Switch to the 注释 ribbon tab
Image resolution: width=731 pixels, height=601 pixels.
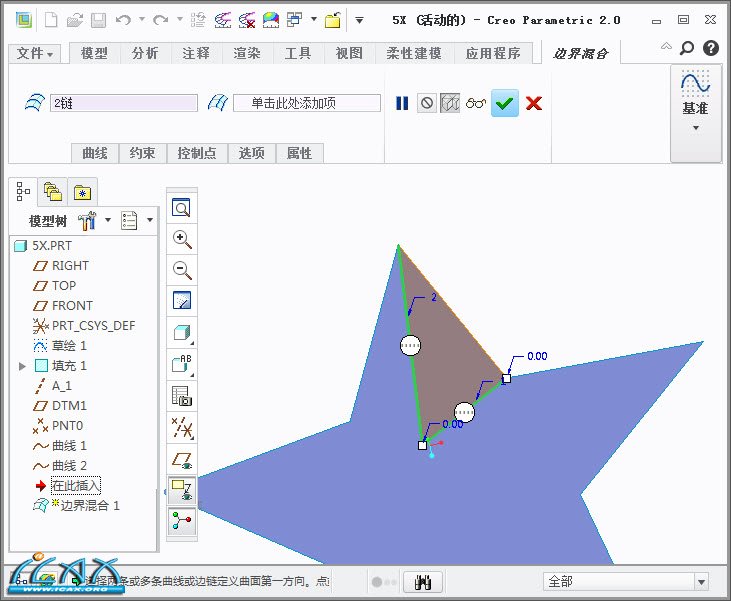[196, 53]
